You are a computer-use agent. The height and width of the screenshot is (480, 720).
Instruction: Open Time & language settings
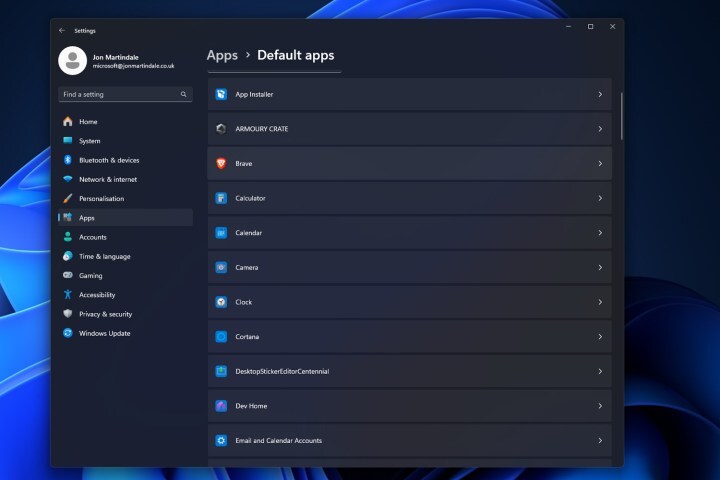point(125,256)
